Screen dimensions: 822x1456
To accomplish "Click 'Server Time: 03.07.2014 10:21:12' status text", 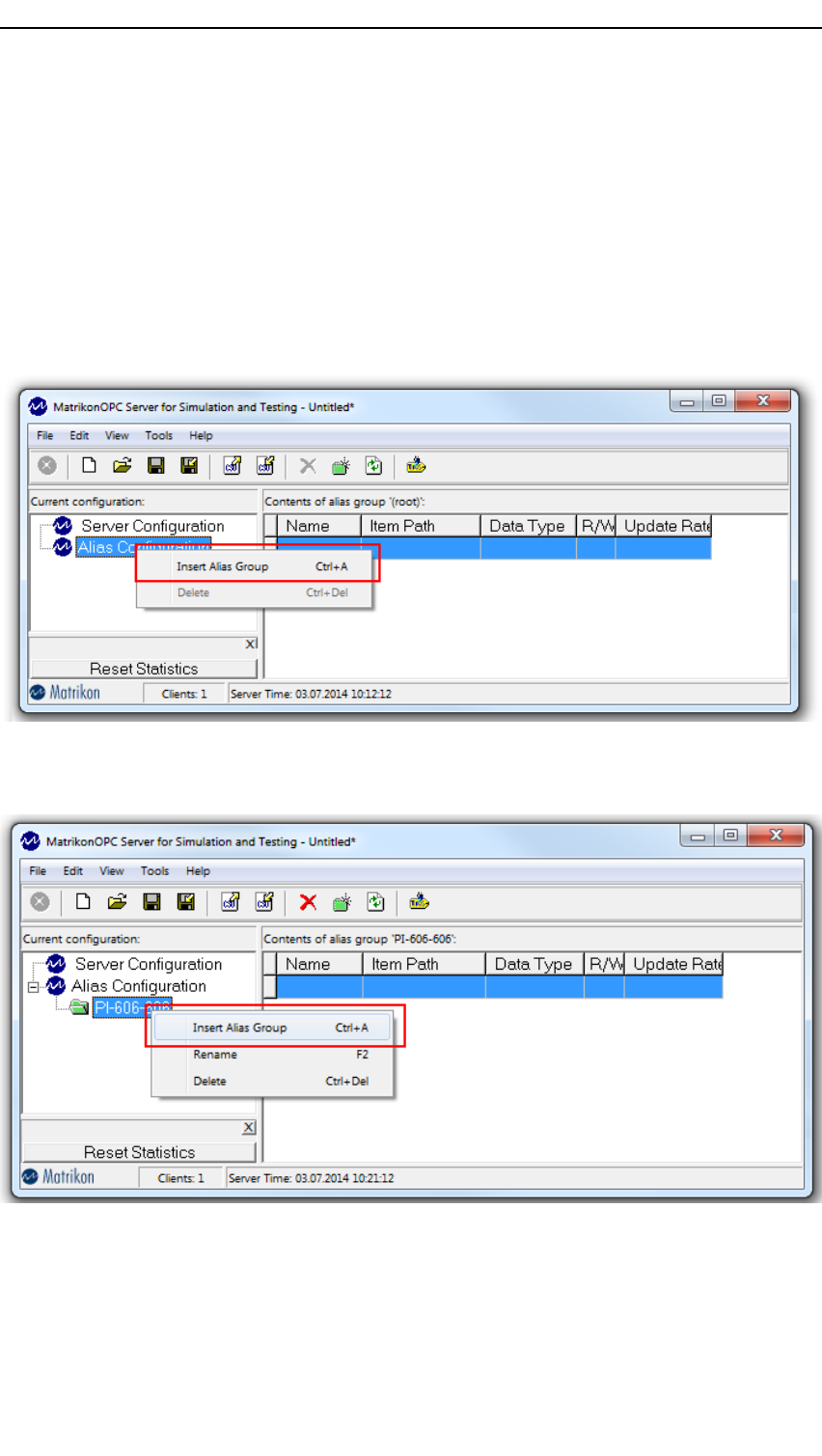I will click(311, 1178).
